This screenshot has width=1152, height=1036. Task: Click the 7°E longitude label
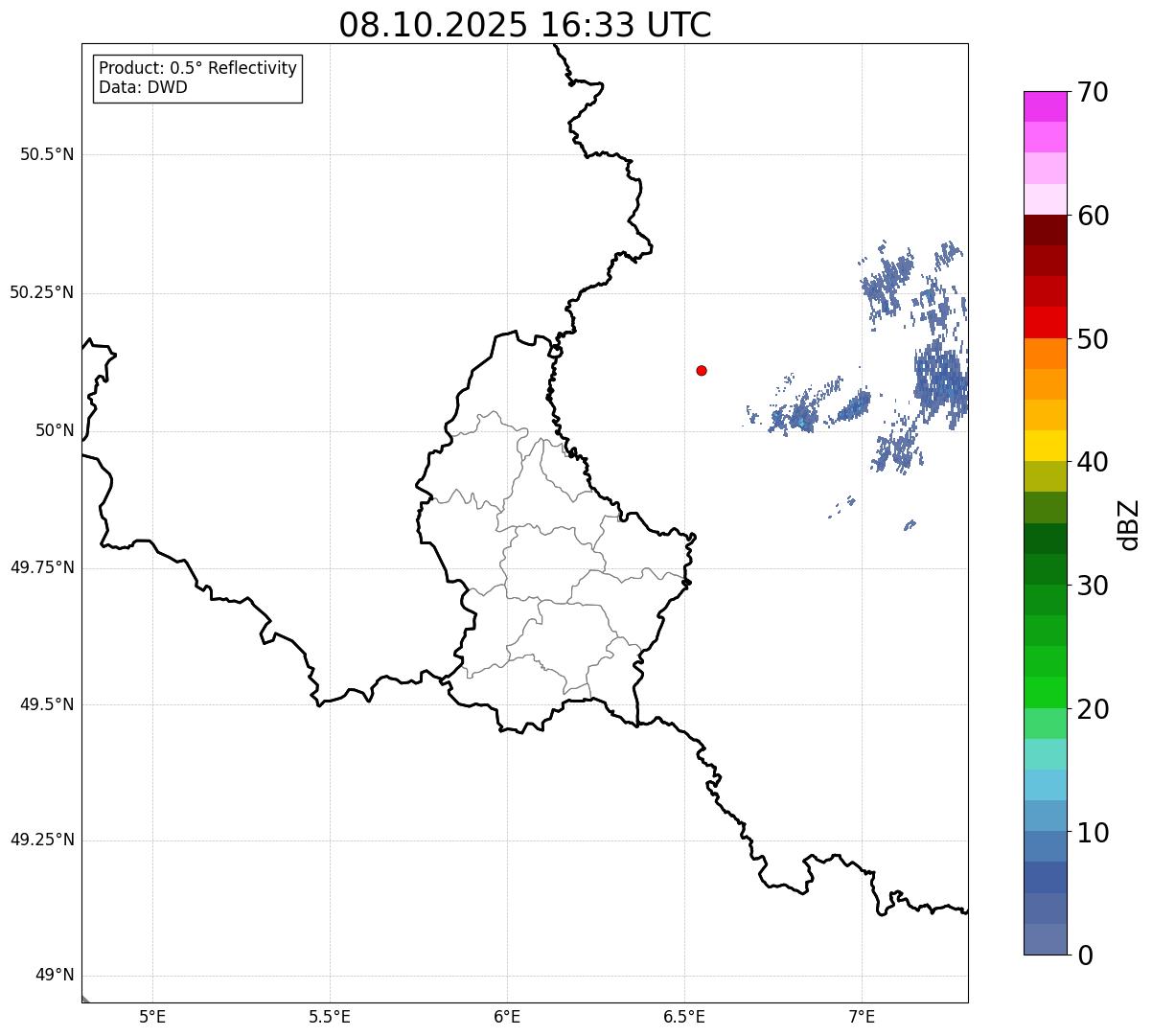[862, 1016]
